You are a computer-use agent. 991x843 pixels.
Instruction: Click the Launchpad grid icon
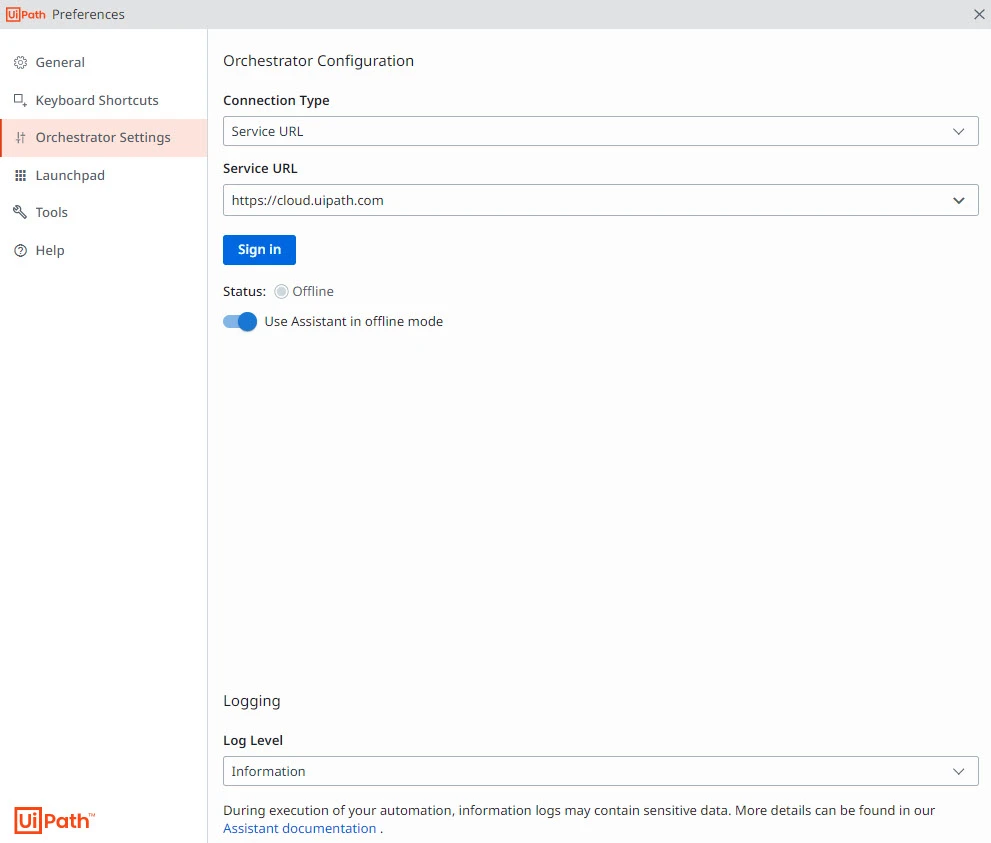click(20, 176)
